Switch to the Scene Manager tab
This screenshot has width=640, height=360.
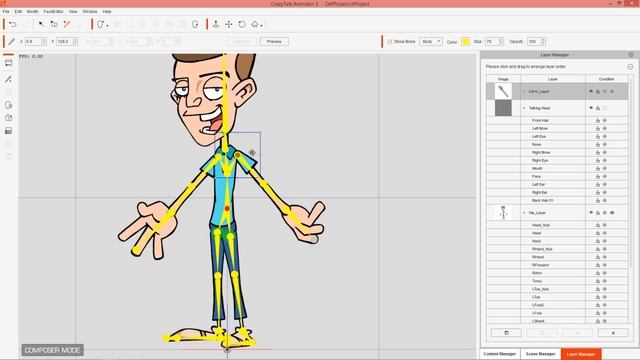pos(540,354)
